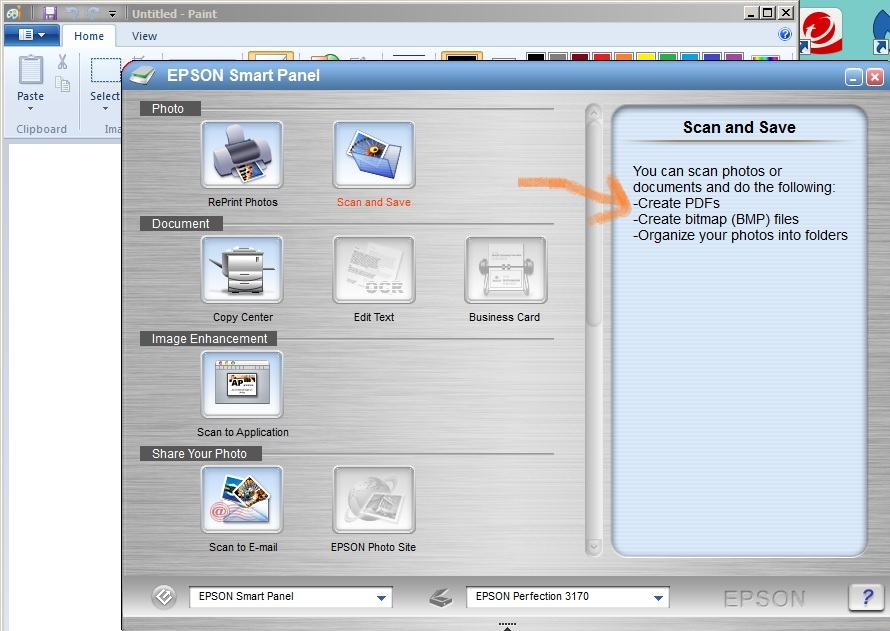Pick the green color swatch in Paint's palette
This screenshot has height=631, width=890.
coord(668,57)
